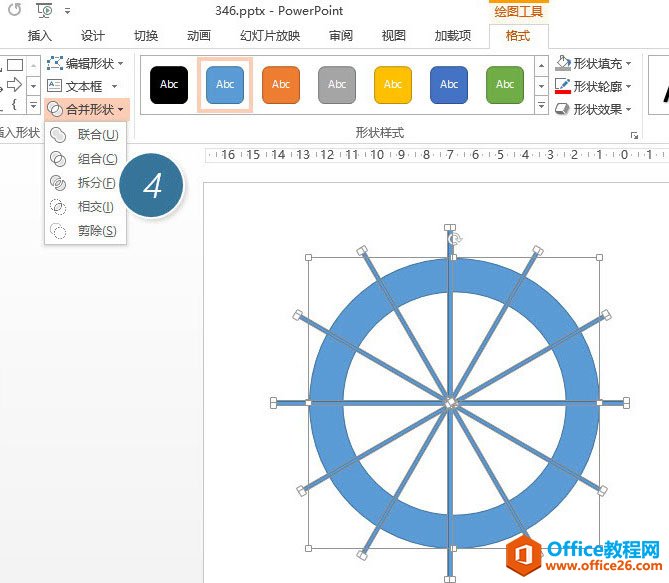Choose 相交(I) from merge shapes menu
669x583 pixels.
pos(85,207)
